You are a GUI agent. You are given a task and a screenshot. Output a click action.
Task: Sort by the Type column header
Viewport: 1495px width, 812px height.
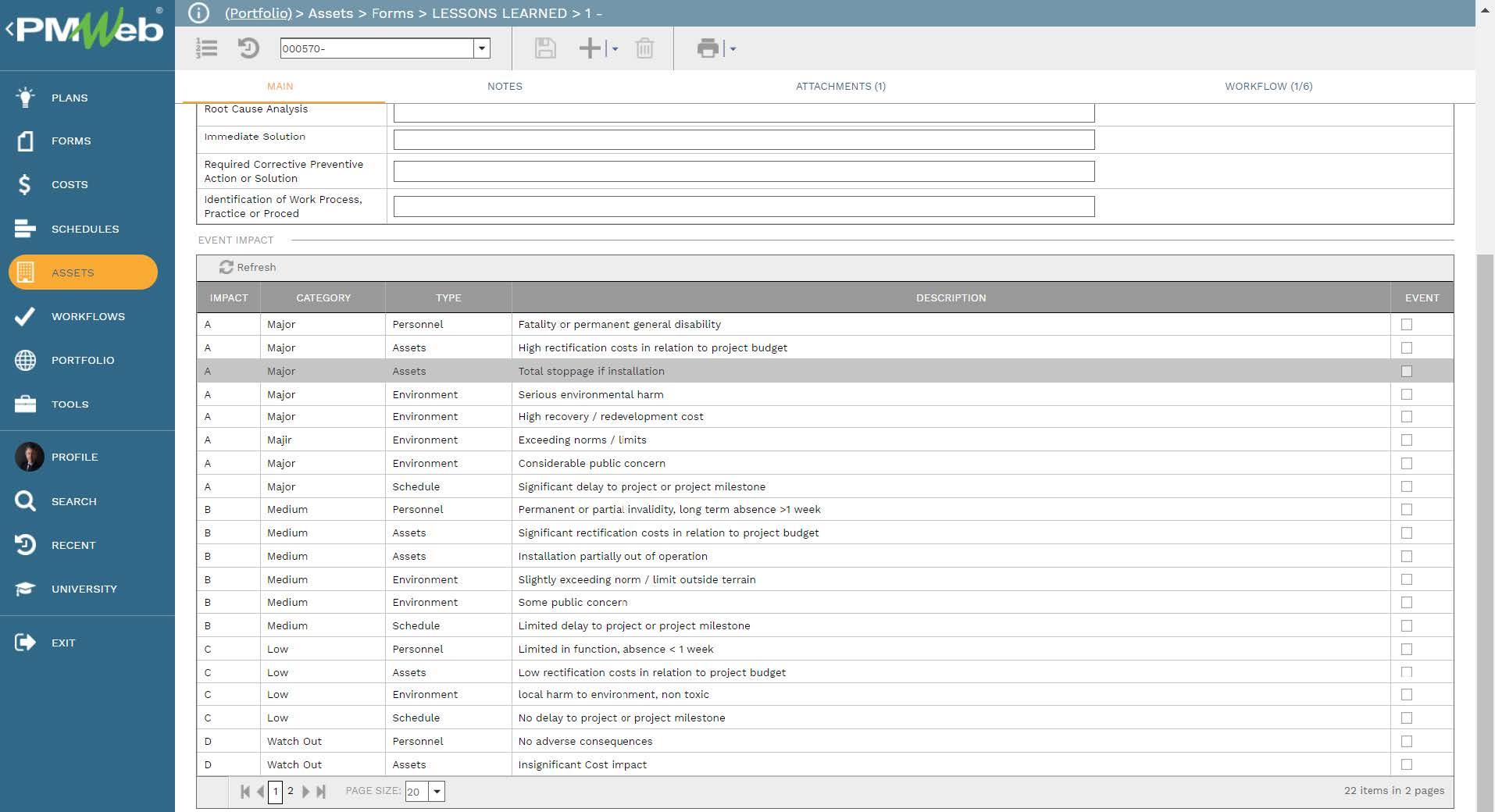point(448,298)
